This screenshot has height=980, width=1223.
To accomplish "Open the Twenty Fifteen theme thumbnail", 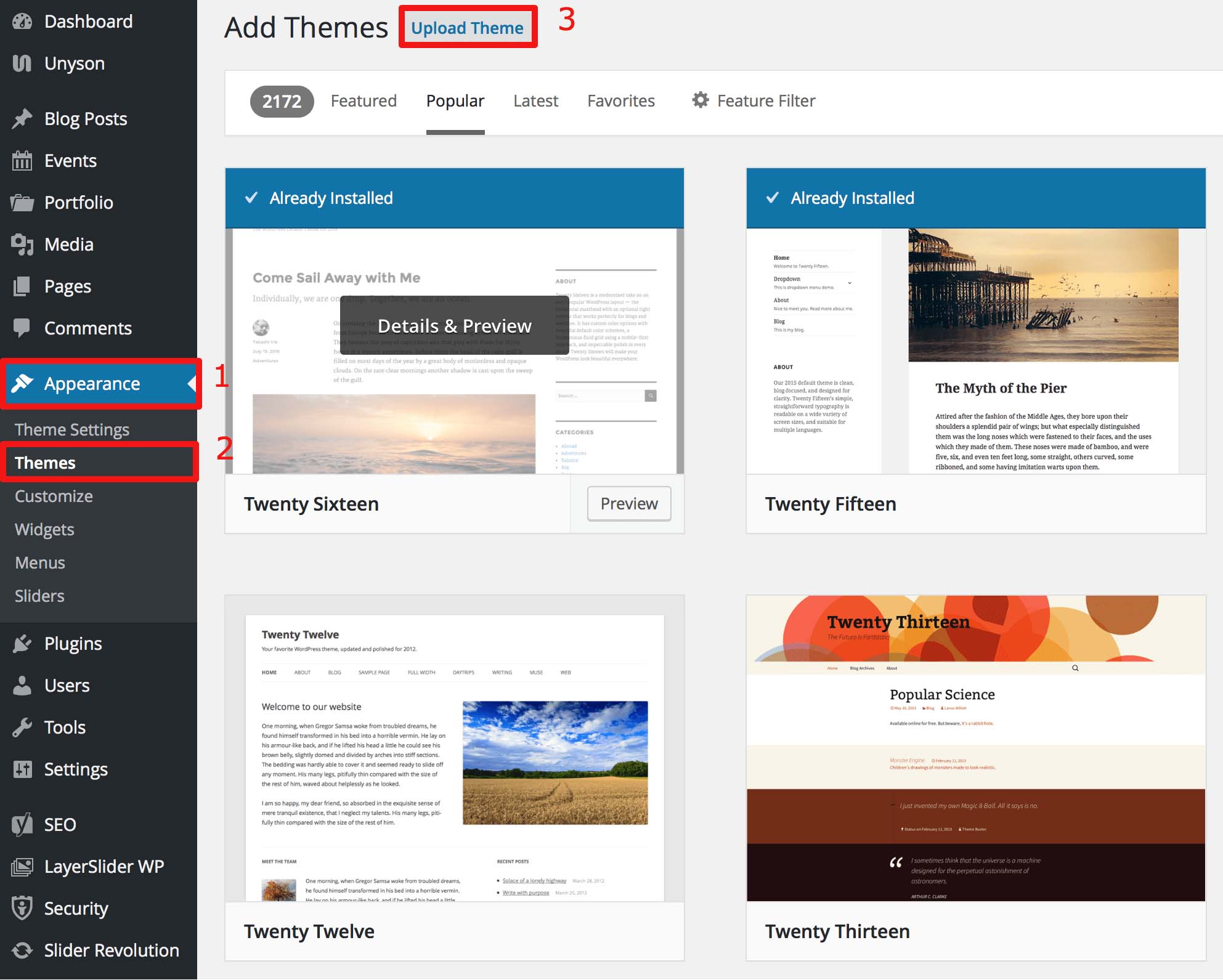I will pyautogui.click(x=976, y=350).
